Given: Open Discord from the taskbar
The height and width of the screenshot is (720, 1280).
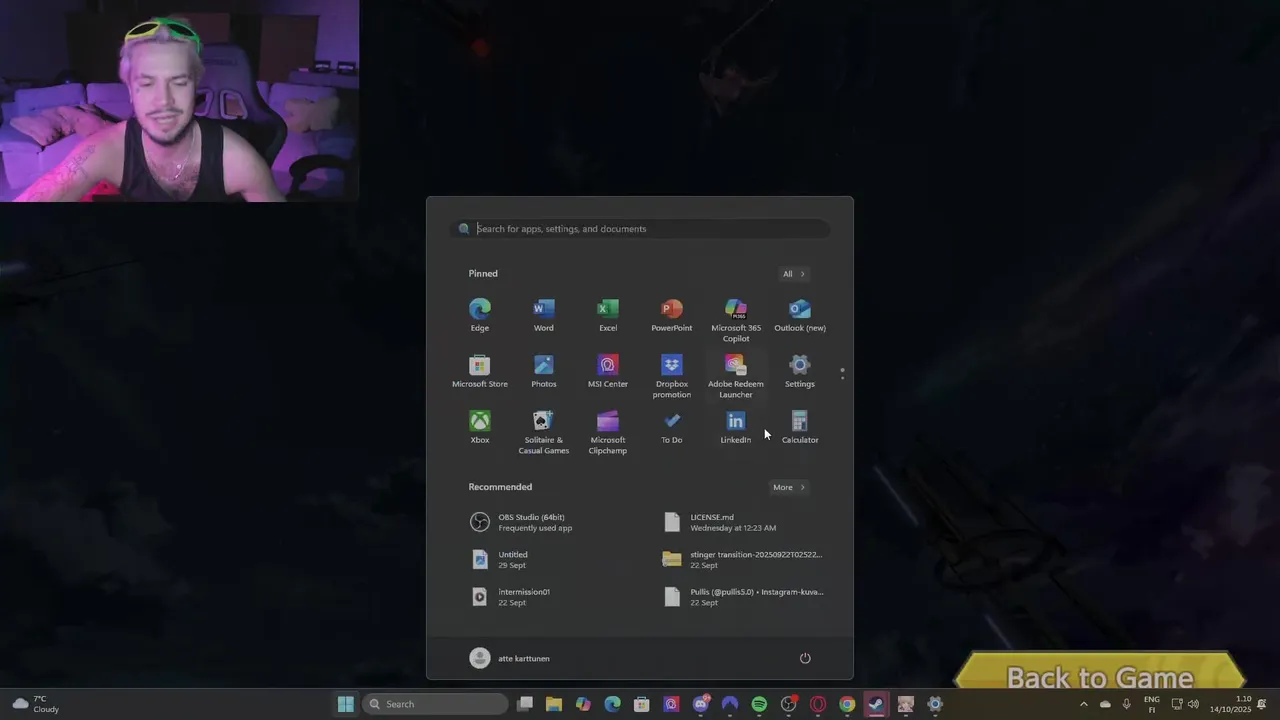Looking at the screenshot, I should pyautogui.click(x=701, y=704).
